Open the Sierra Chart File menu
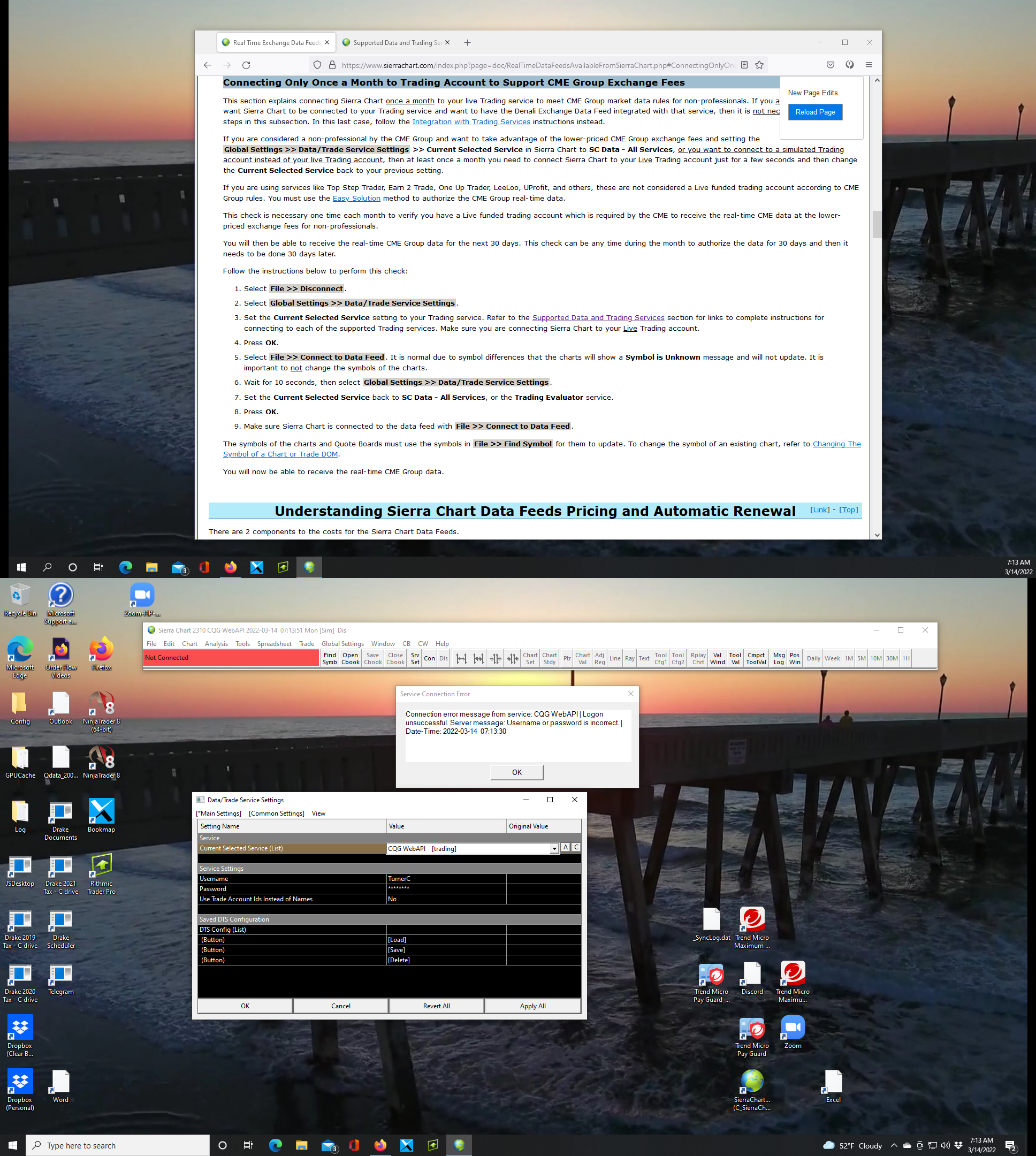The width and height of the screenshot is (1036, 1156). point(151,644)
